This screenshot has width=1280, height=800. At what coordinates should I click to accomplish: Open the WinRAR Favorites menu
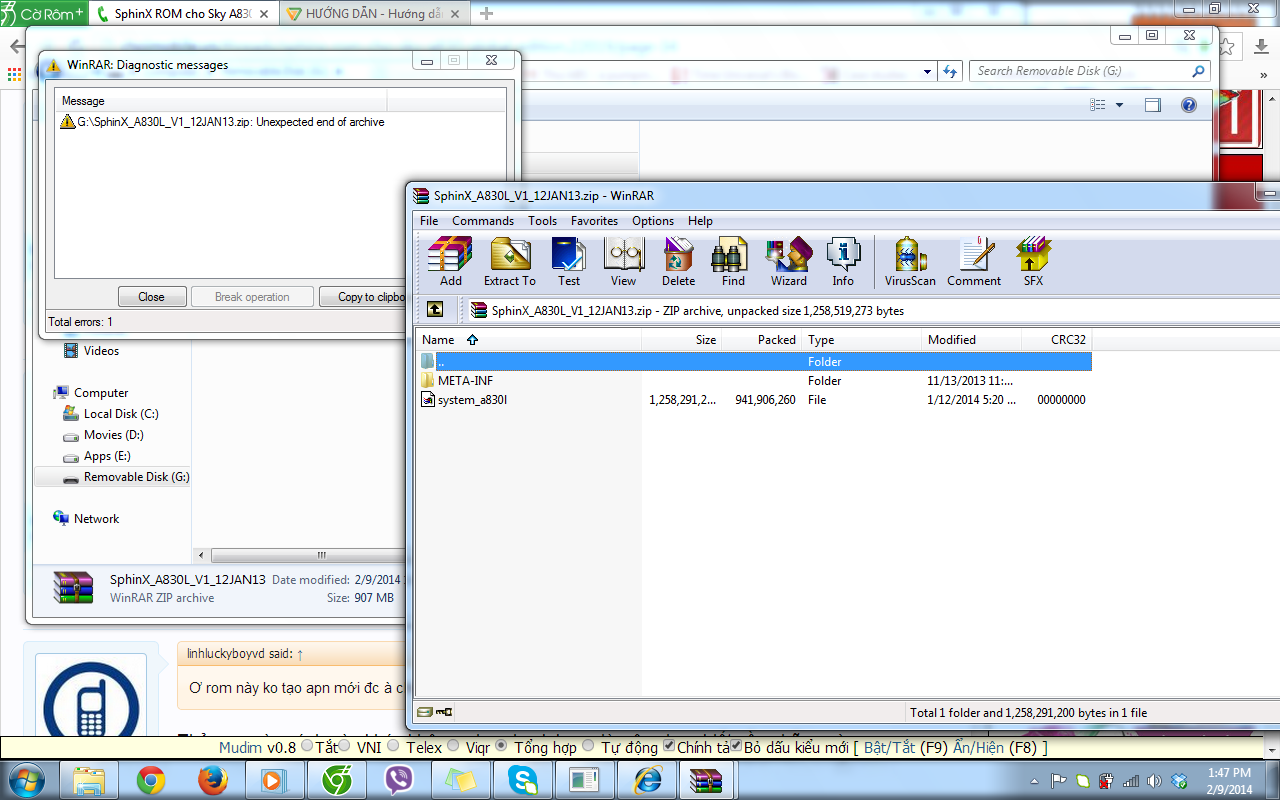point(595,221)
